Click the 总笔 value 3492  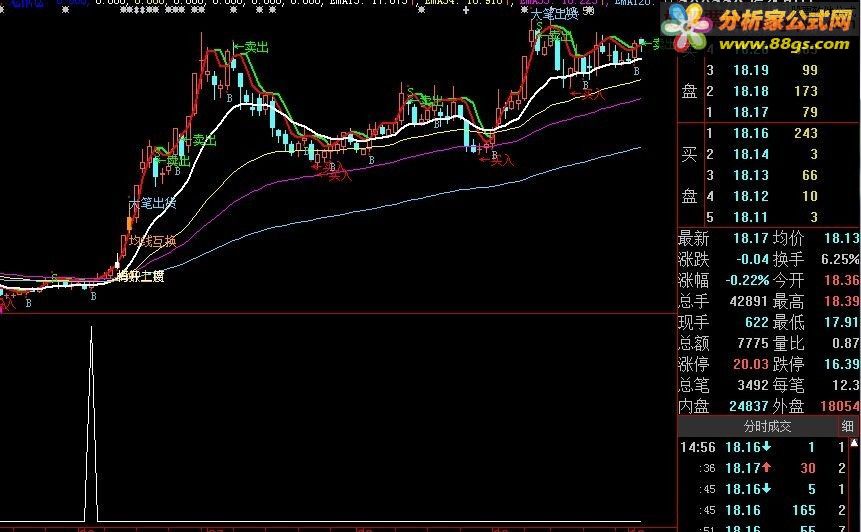coord(752,385)
